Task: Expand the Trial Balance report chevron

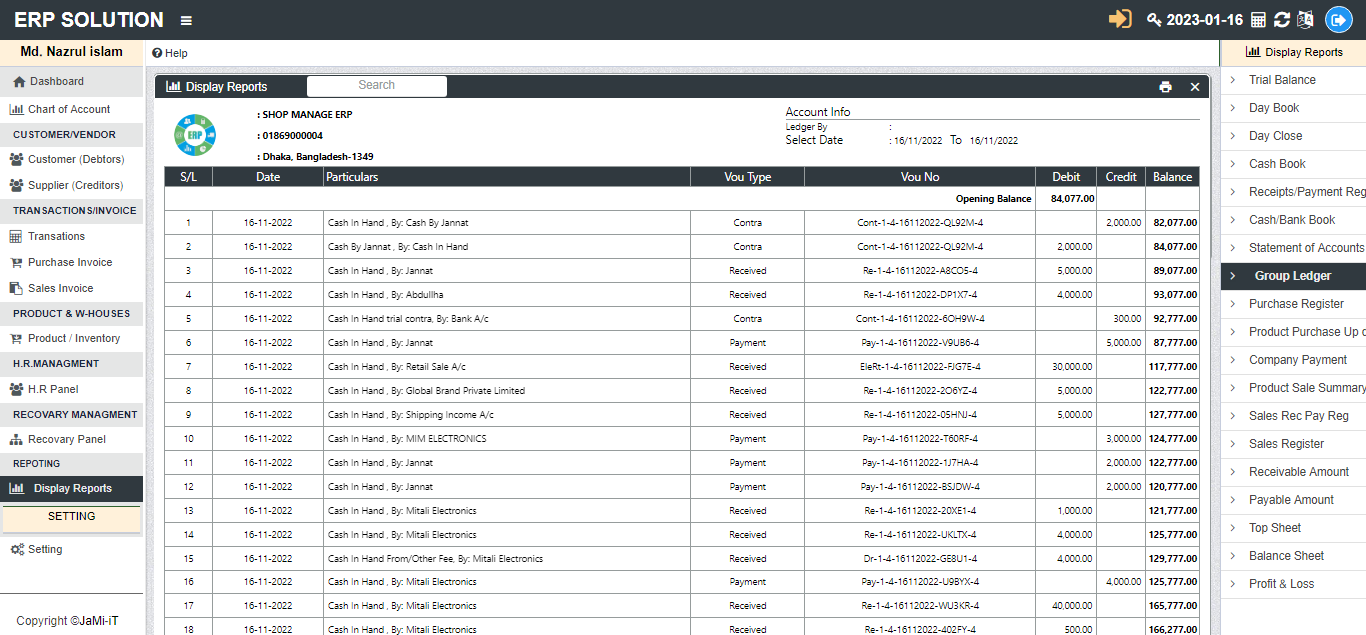Action: (1232, 80)
